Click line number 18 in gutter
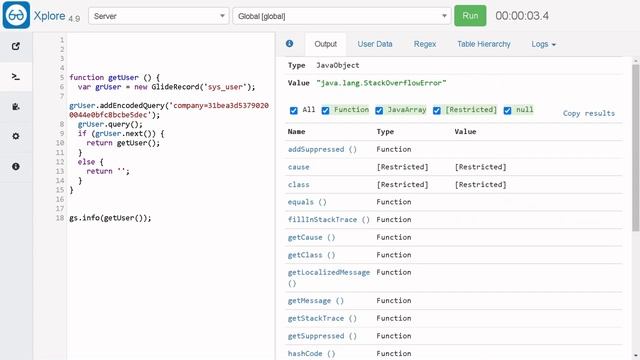Image resolution: width=640 pixels, height=360 pixels. (x=60, y=218)
